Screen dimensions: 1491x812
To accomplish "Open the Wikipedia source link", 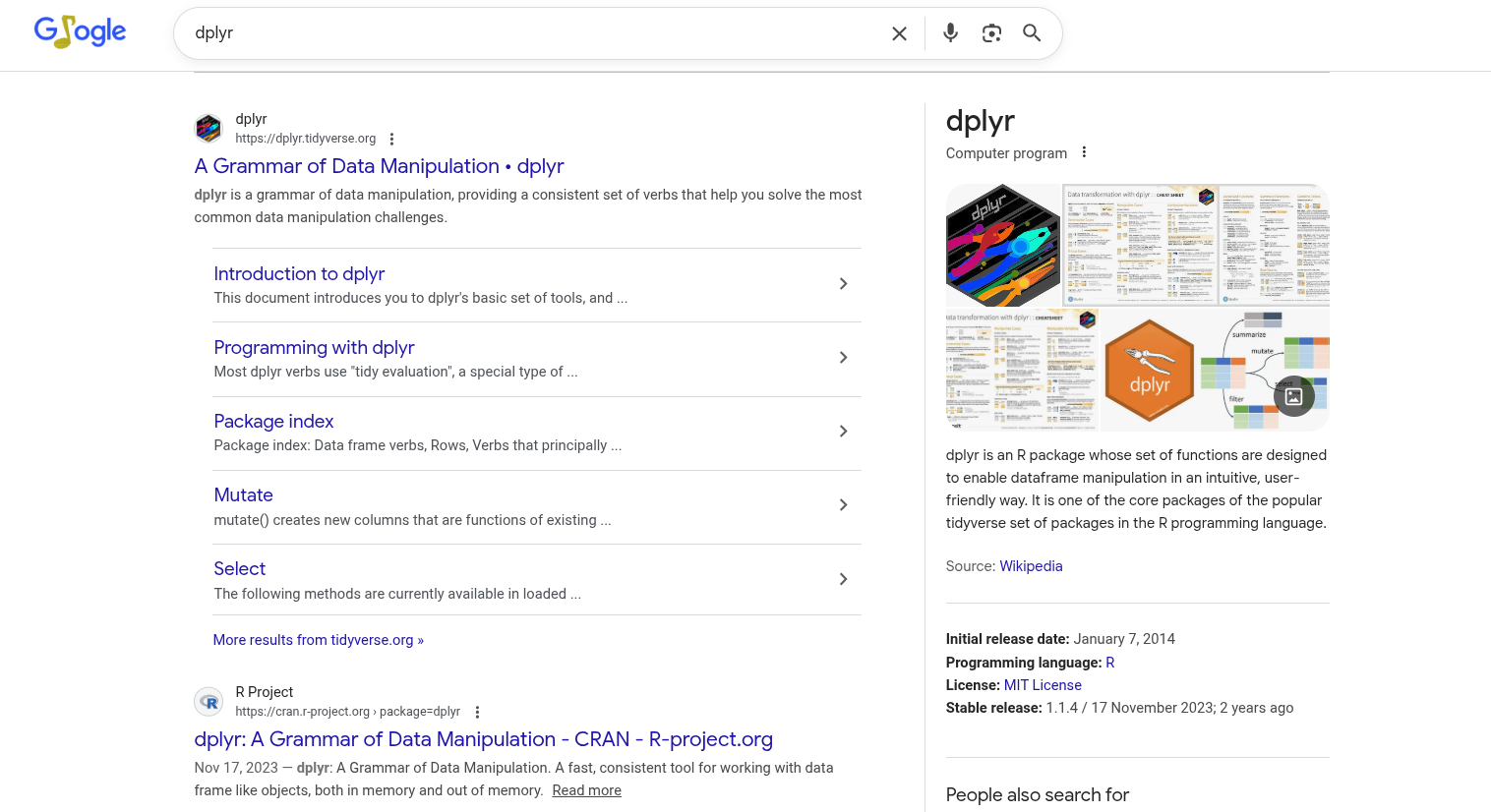I will (x=1031, y=566).
